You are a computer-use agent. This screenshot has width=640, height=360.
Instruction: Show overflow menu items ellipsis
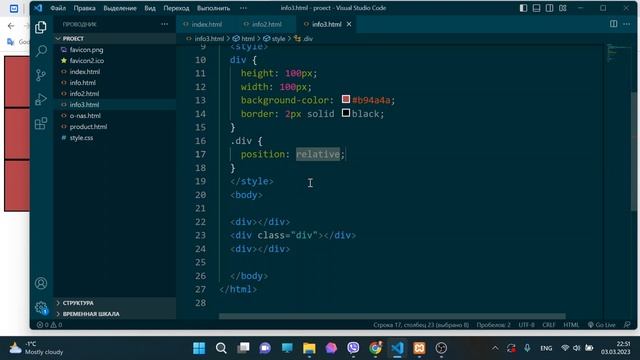pos(243,8)
